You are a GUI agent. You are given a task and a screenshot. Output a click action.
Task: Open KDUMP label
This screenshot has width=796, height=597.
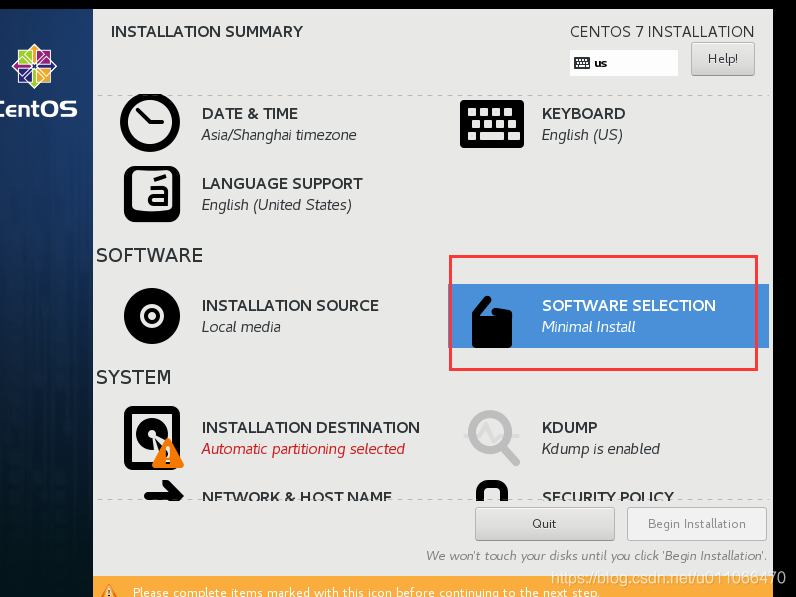point(570,427)
